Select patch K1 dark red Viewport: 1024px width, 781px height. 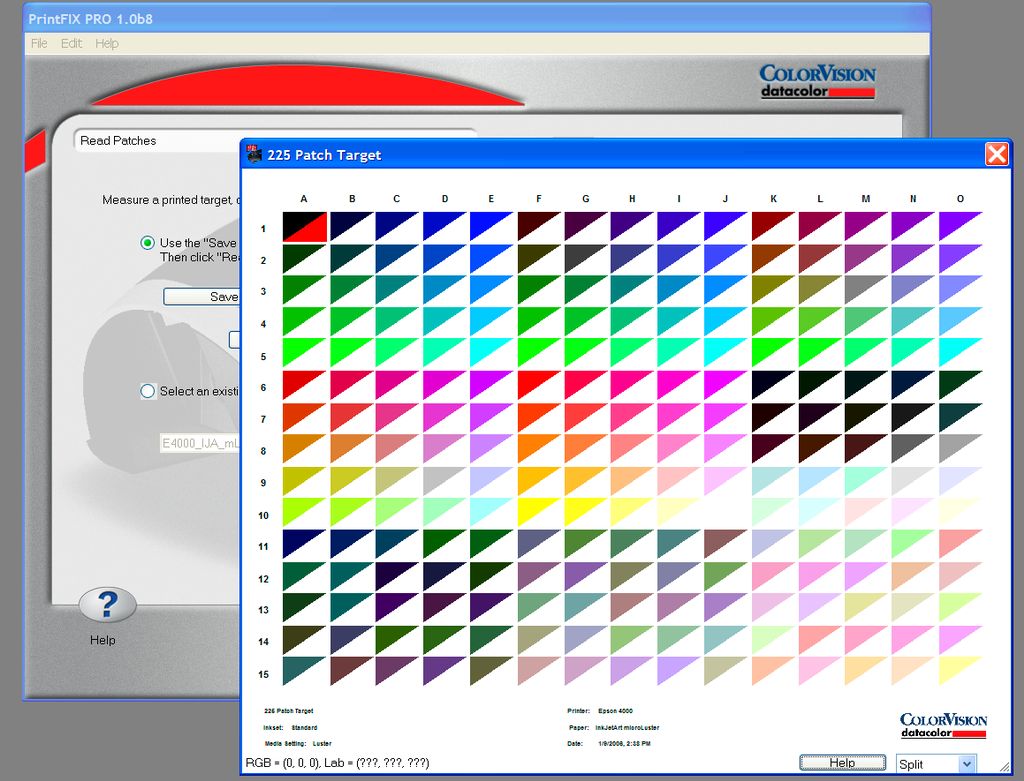pos(773,227)
